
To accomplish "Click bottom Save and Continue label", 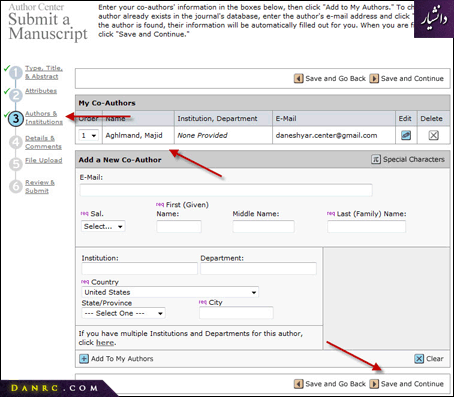I will point(412,384).
